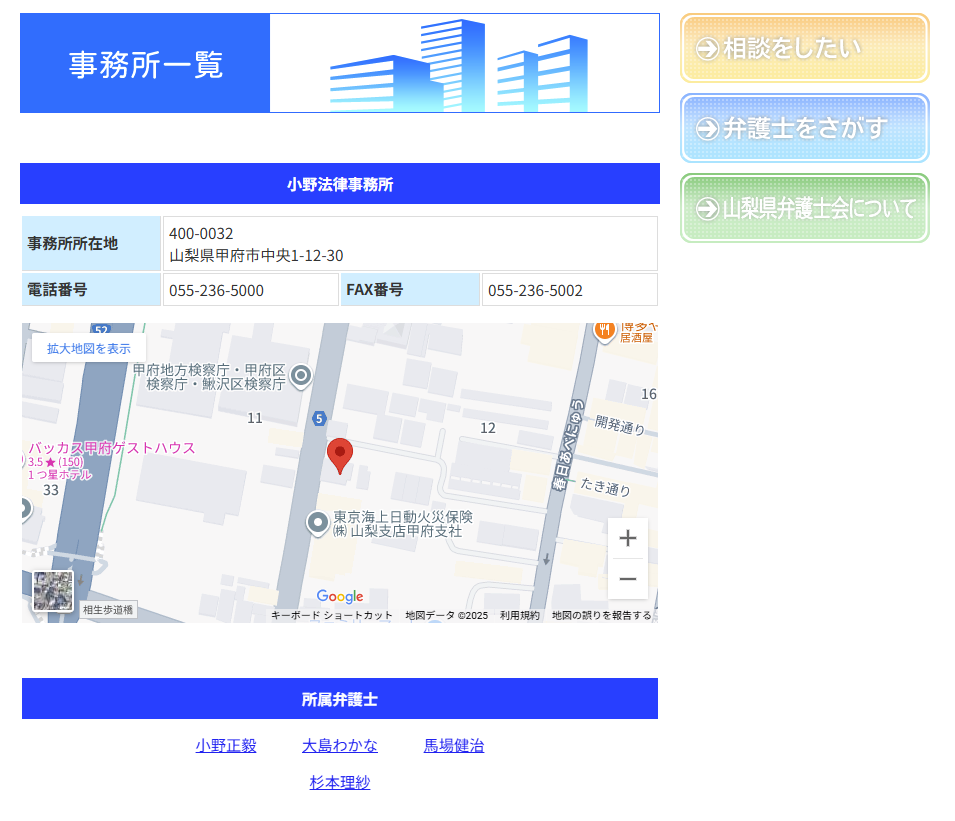Viewport: 955px width, 821px height.
Task: Open the Google logo link on map
Action: pos(340,597)
